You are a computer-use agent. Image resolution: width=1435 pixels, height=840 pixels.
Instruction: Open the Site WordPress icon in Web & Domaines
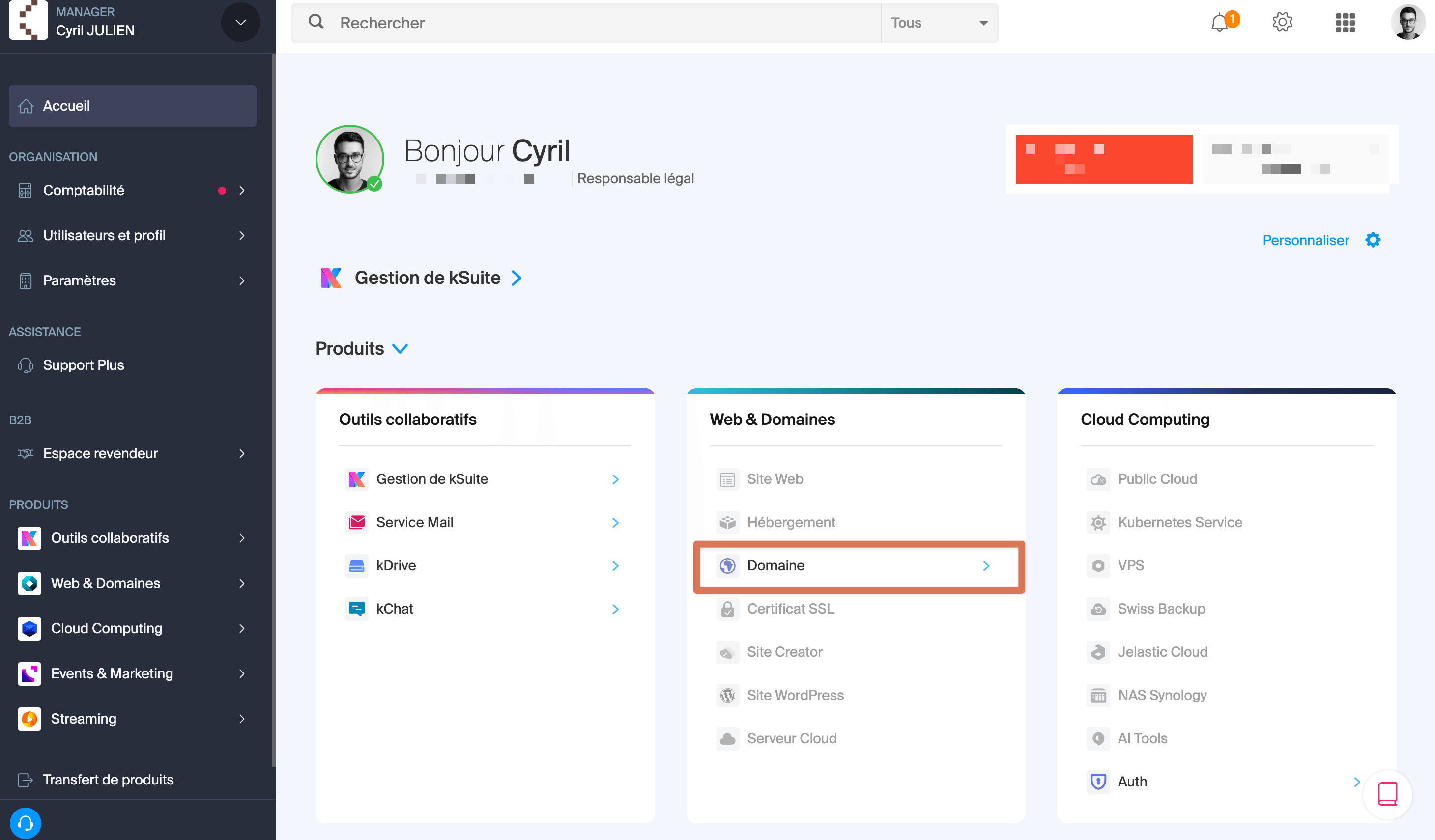(727, 695)
